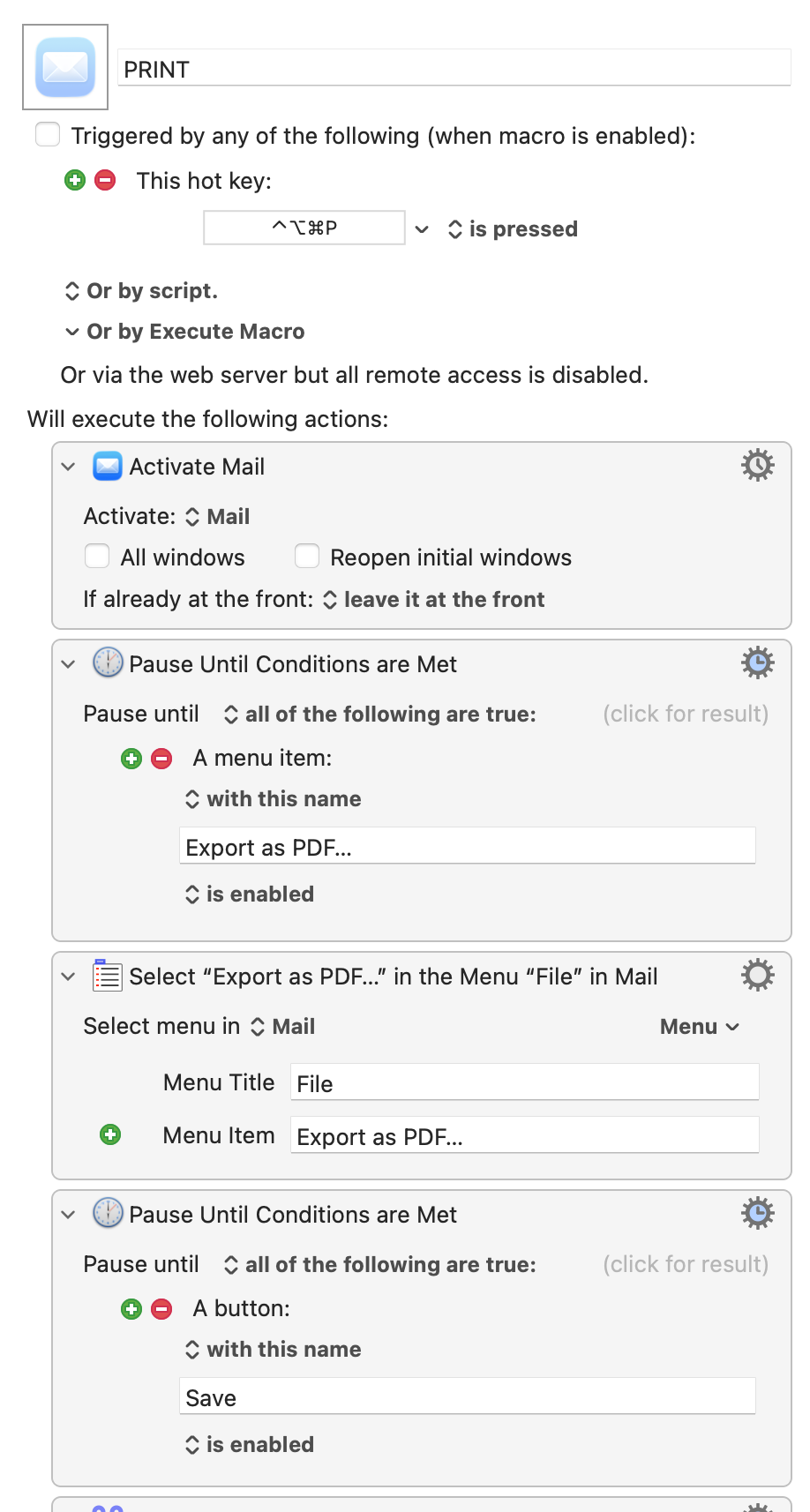This screenshot has width=810, height=1512.
Task: Open gear menu of the Export as PDF pause action
Action: (x=757, y=662)
